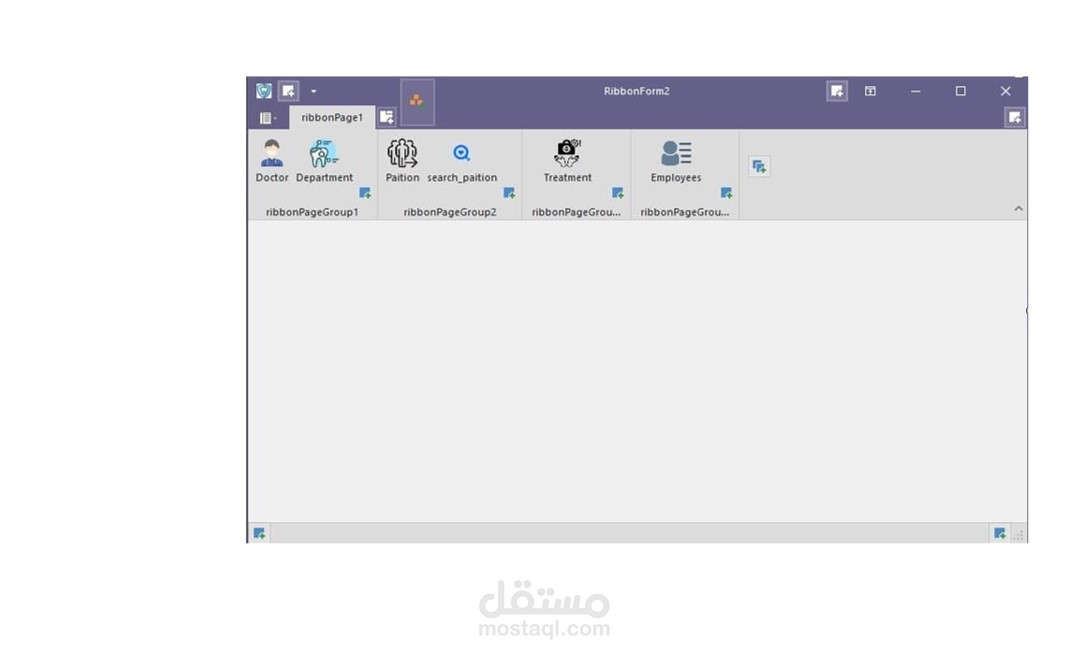
Task: Click the RibbonForm2 title text
Action: pyautogui.click(x=636, y=91)
